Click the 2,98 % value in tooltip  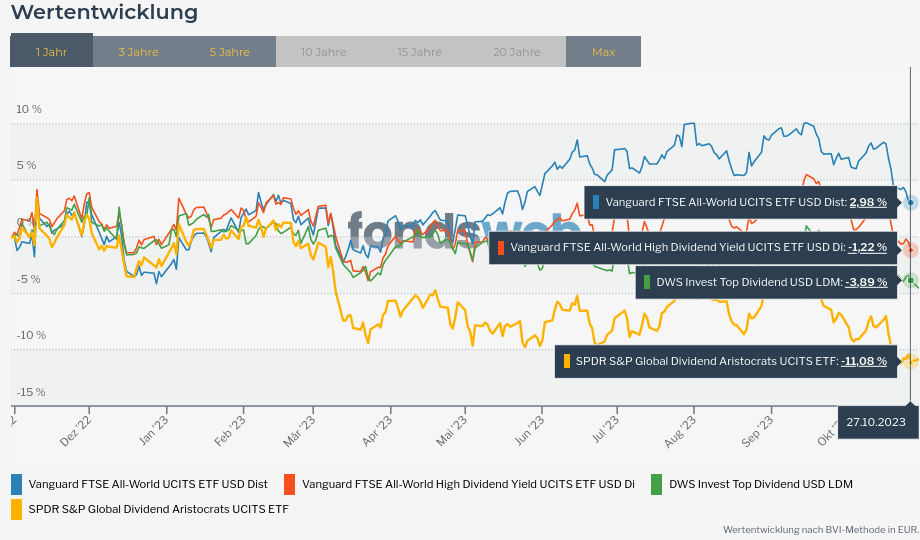(x=868, y=202)
